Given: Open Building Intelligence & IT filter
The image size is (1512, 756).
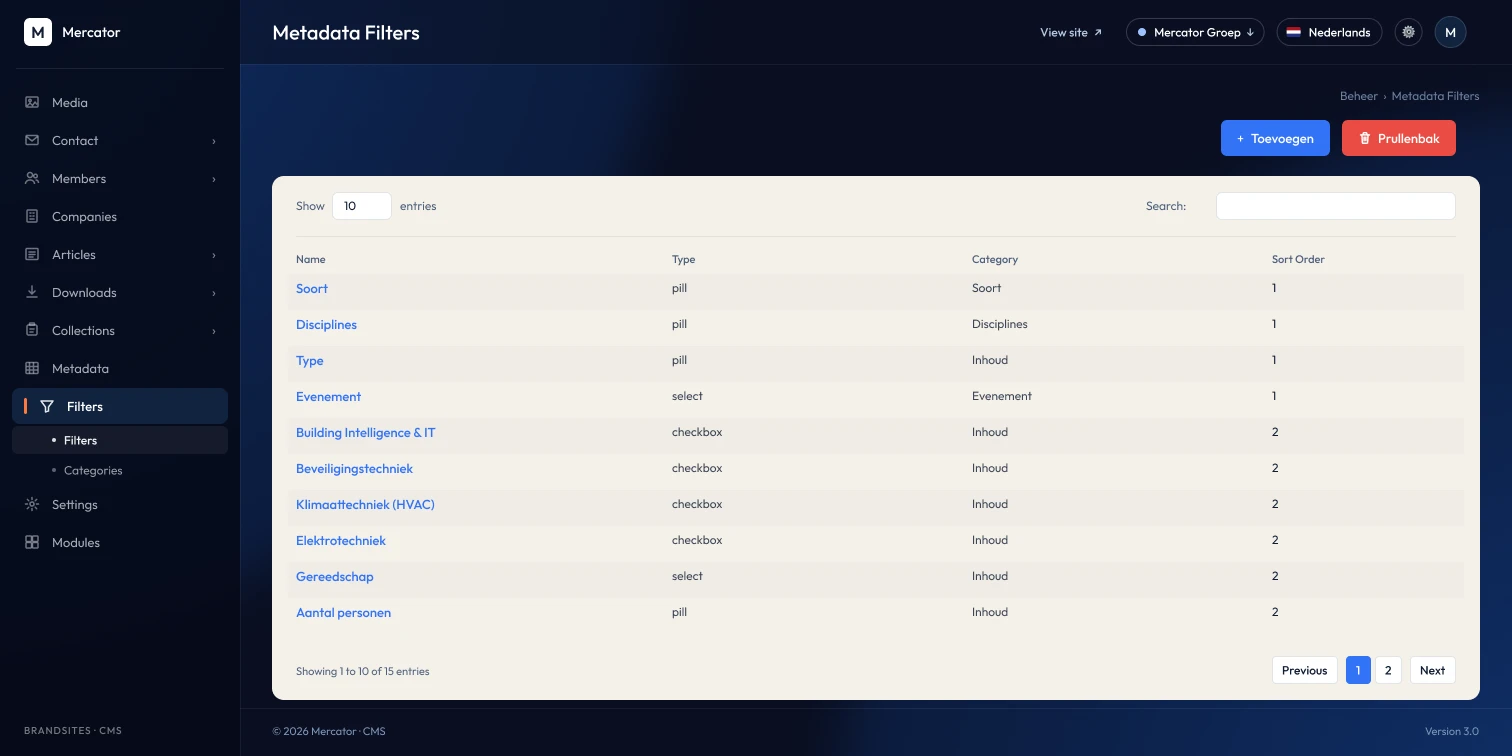Looking at the screenshot, I should [366, 432].
